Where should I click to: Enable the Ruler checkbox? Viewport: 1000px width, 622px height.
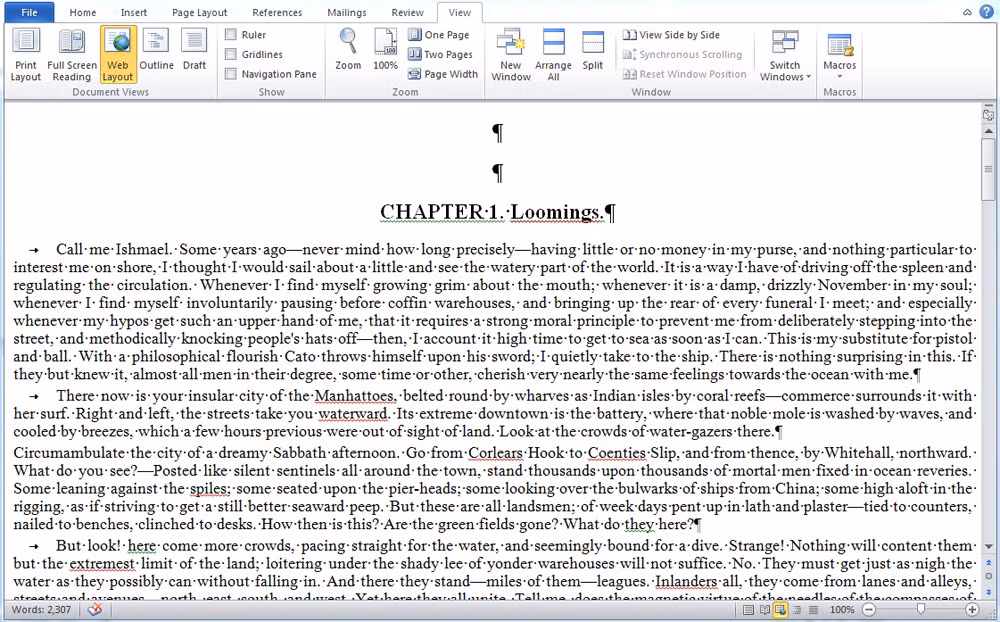point(231,35)
